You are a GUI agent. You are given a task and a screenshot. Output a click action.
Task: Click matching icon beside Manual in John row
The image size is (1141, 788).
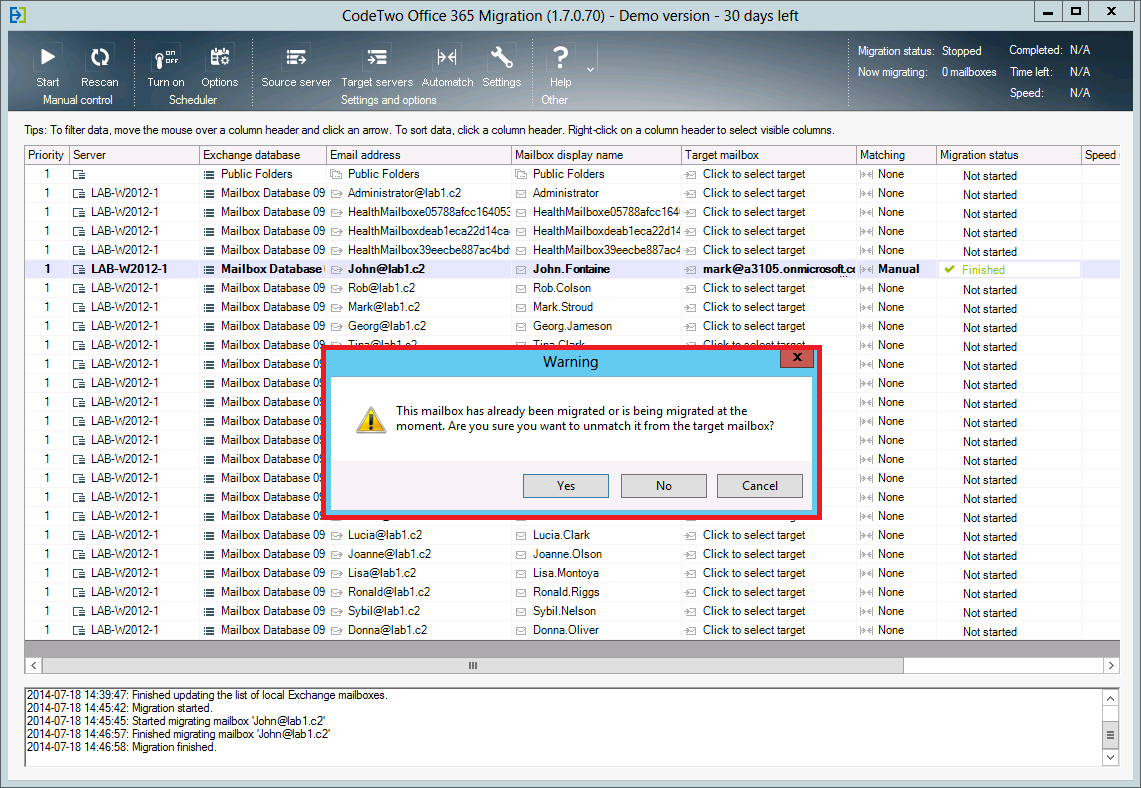(866, 269)
